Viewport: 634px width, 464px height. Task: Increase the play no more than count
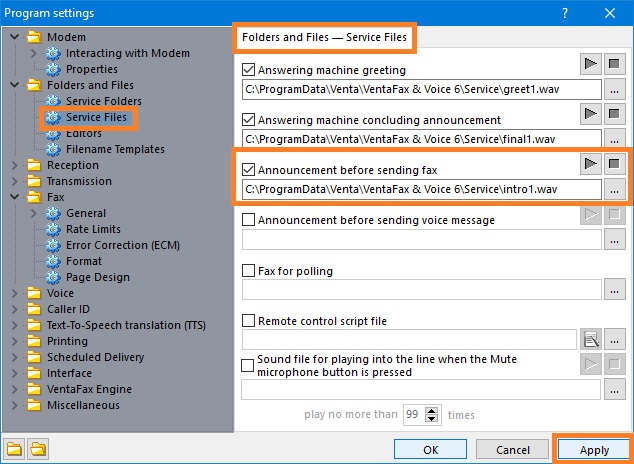pyautogui.click(x=431, y=411)
